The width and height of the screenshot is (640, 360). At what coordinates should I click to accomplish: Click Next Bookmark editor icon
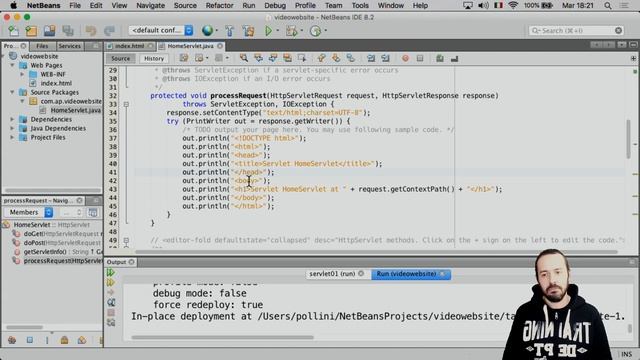[x=336, y=58]
